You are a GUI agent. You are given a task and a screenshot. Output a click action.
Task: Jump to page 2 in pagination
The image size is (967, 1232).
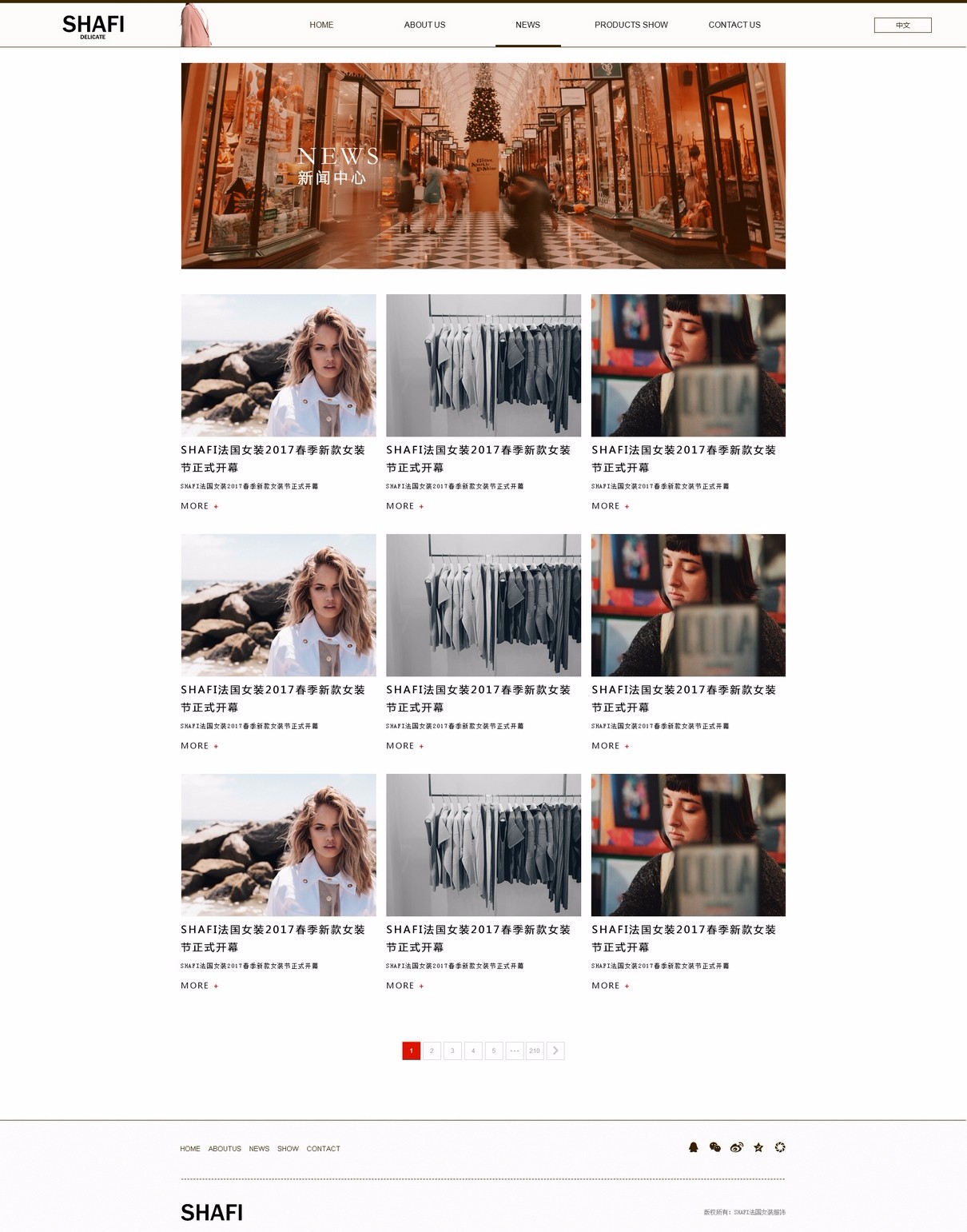click(x=432, y=1051)
